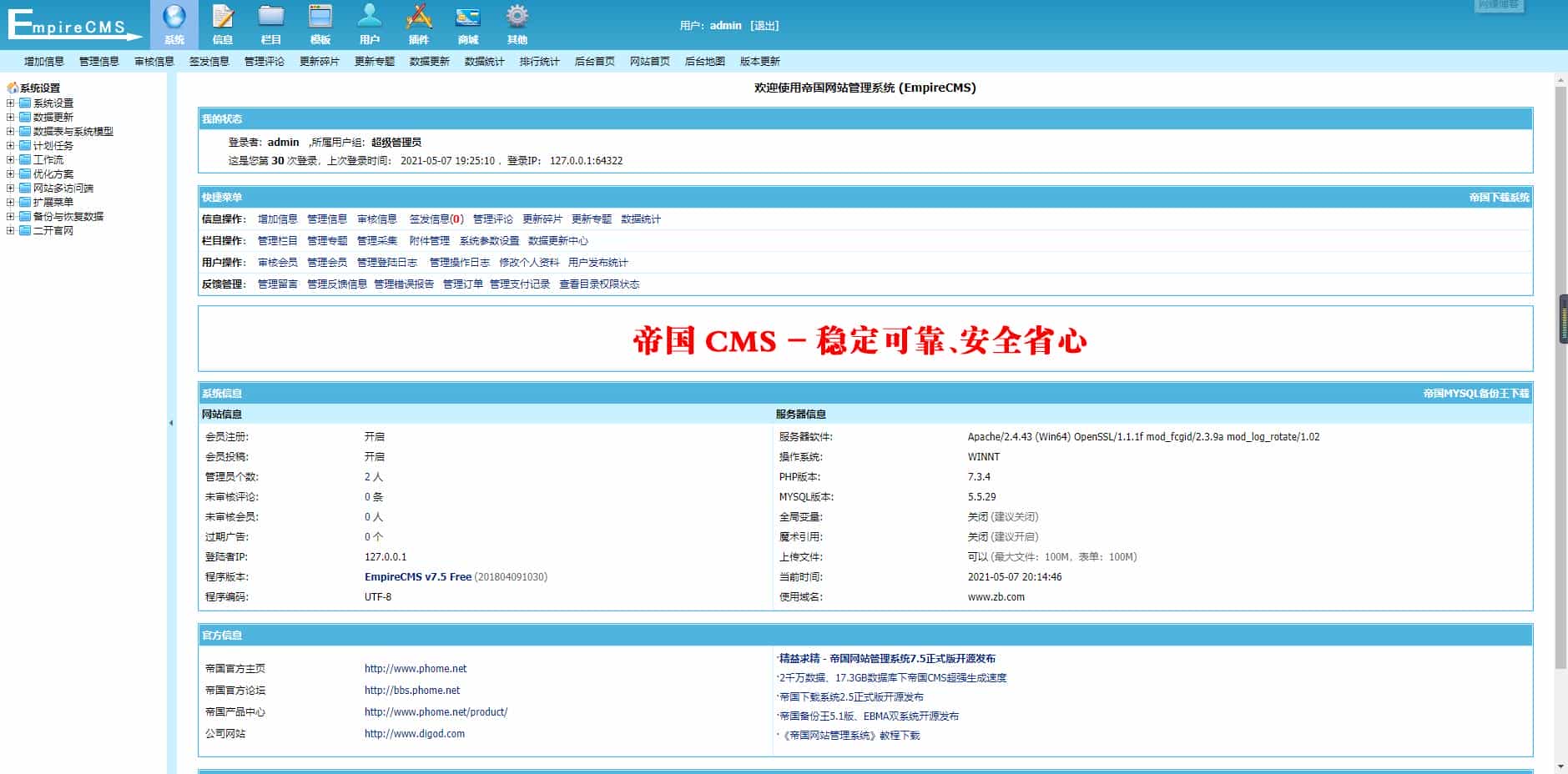Select the 系统 globe icon in top navigation
Image resolution: width=1568 pixels, height=774 pixels.
174,14
